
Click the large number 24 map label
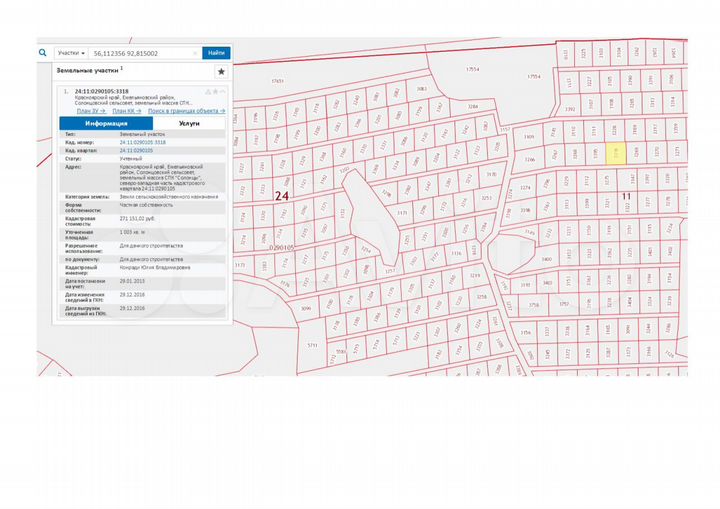(282, 197)
